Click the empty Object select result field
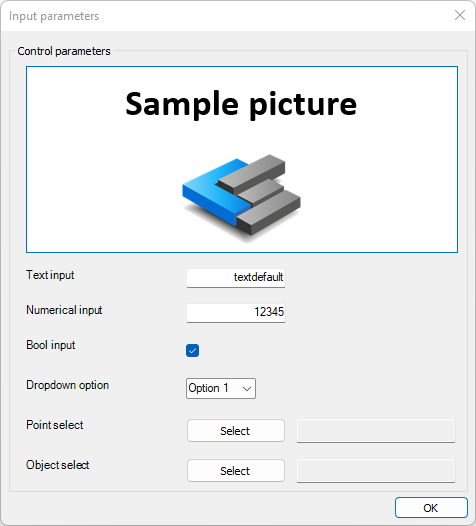 click(376, 471)
